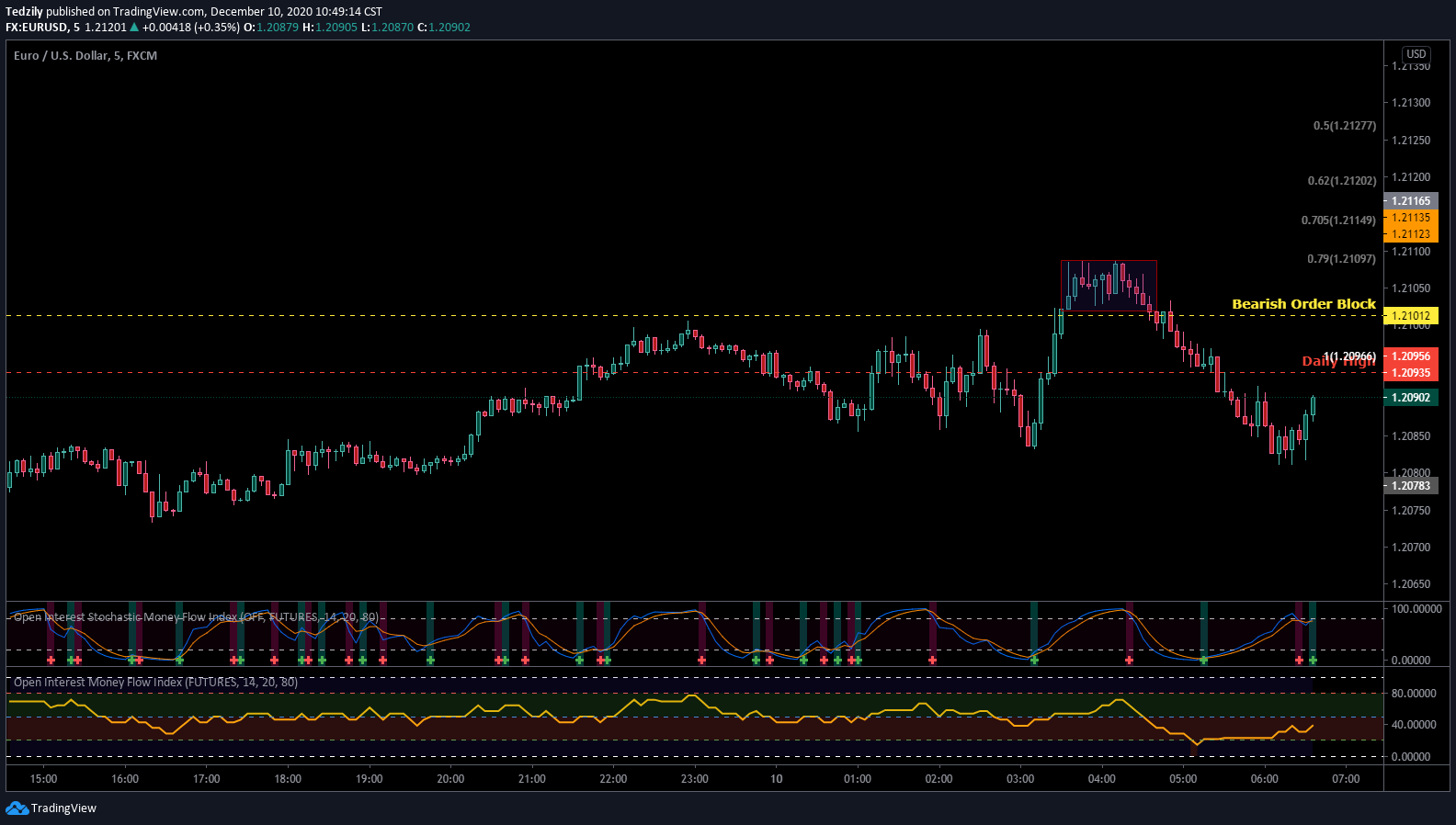Click the 1.20700 price axis label

coord(1411,548)
